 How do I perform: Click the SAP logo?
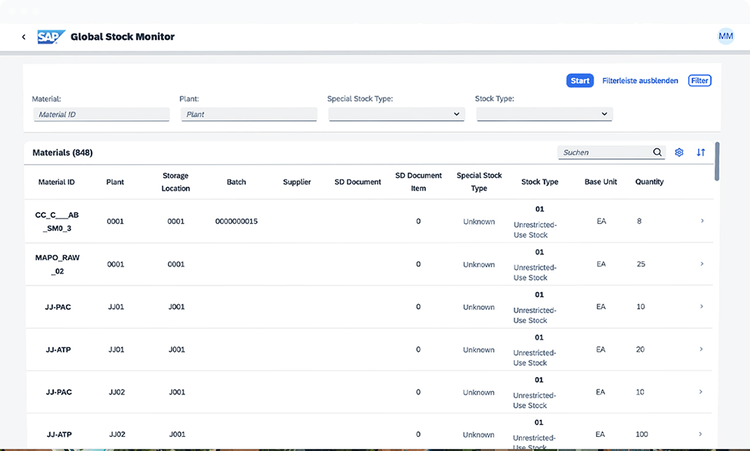[x=51, y=37]
